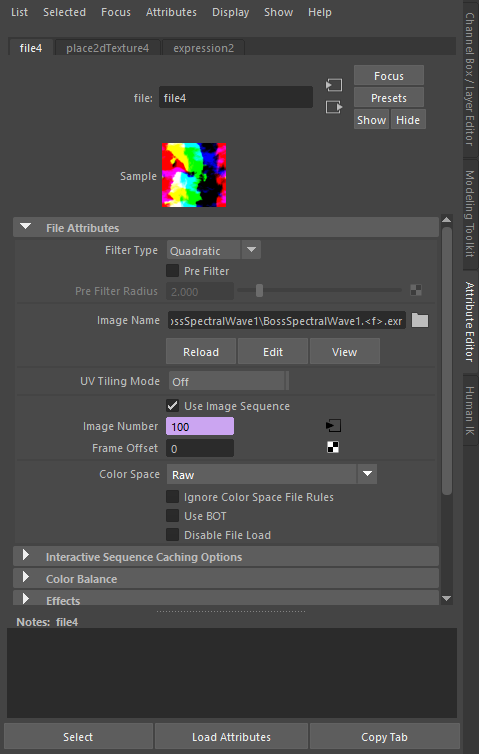
Task: Click the scroll up arrow of attributes panel
Action: tap(446, 220)
